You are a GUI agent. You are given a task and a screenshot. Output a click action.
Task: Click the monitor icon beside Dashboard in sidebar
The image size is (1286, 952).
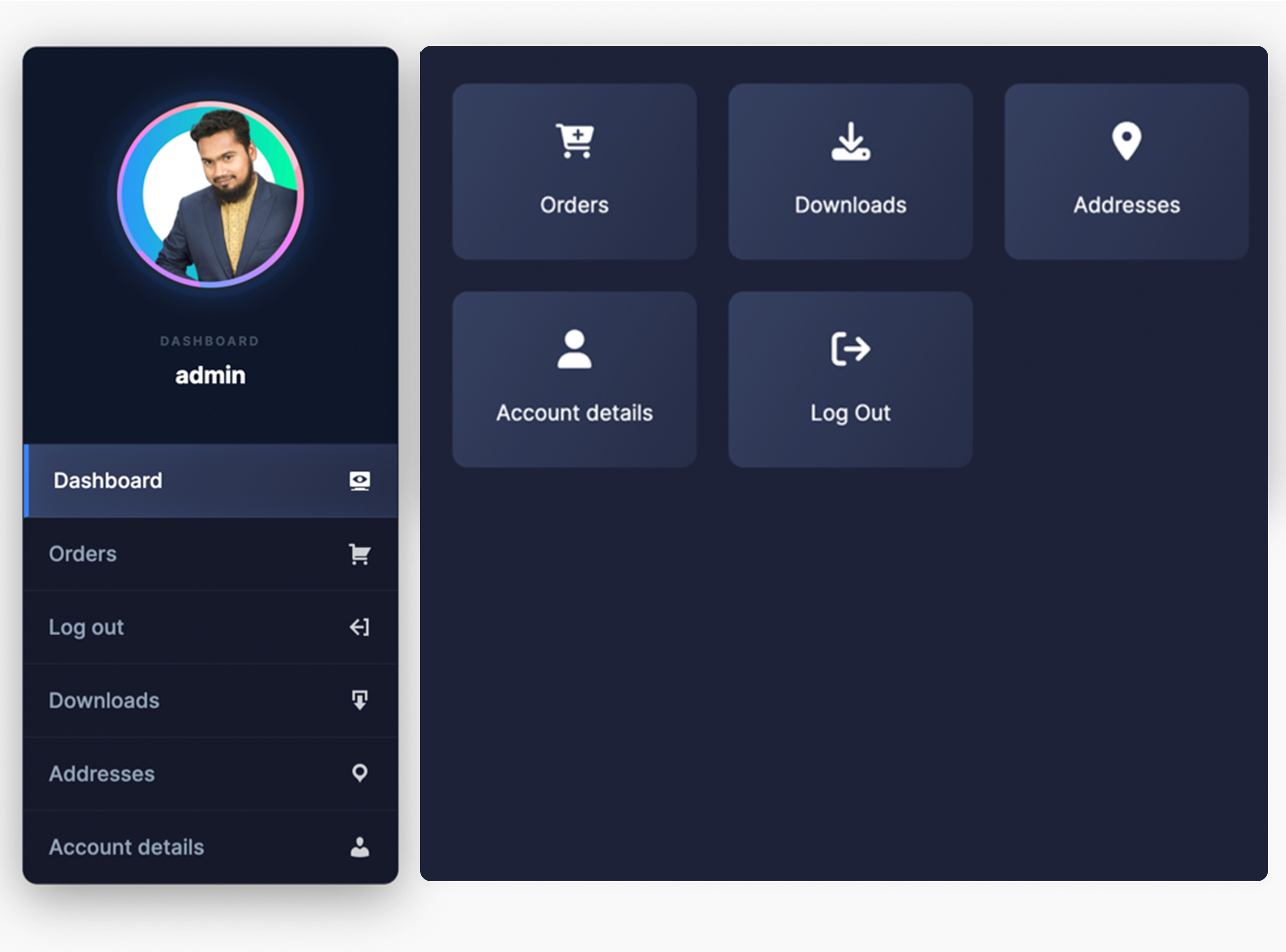(360, 481)
